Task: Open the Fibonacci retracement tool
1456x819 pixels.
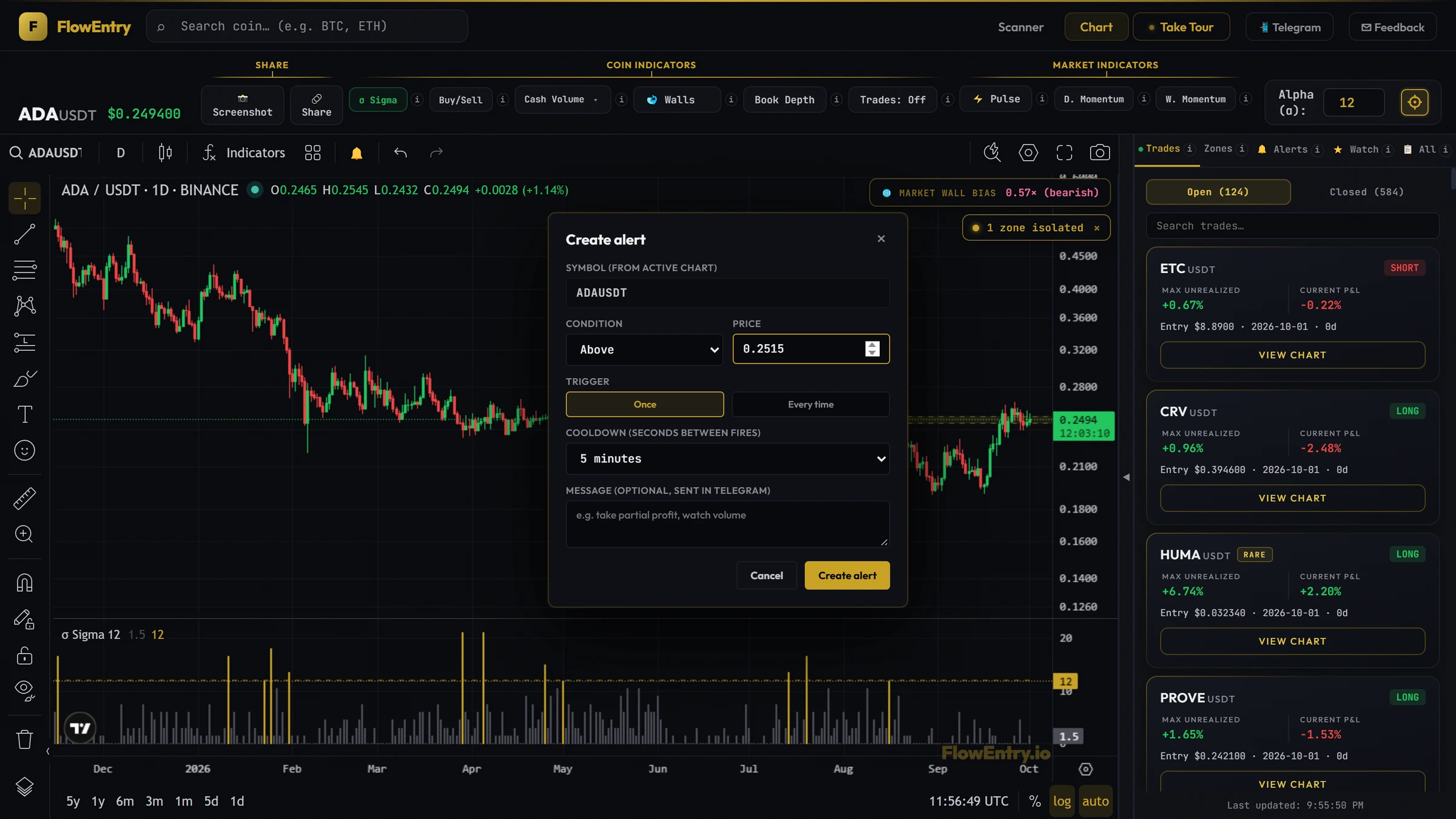Action: click(25, 270)
